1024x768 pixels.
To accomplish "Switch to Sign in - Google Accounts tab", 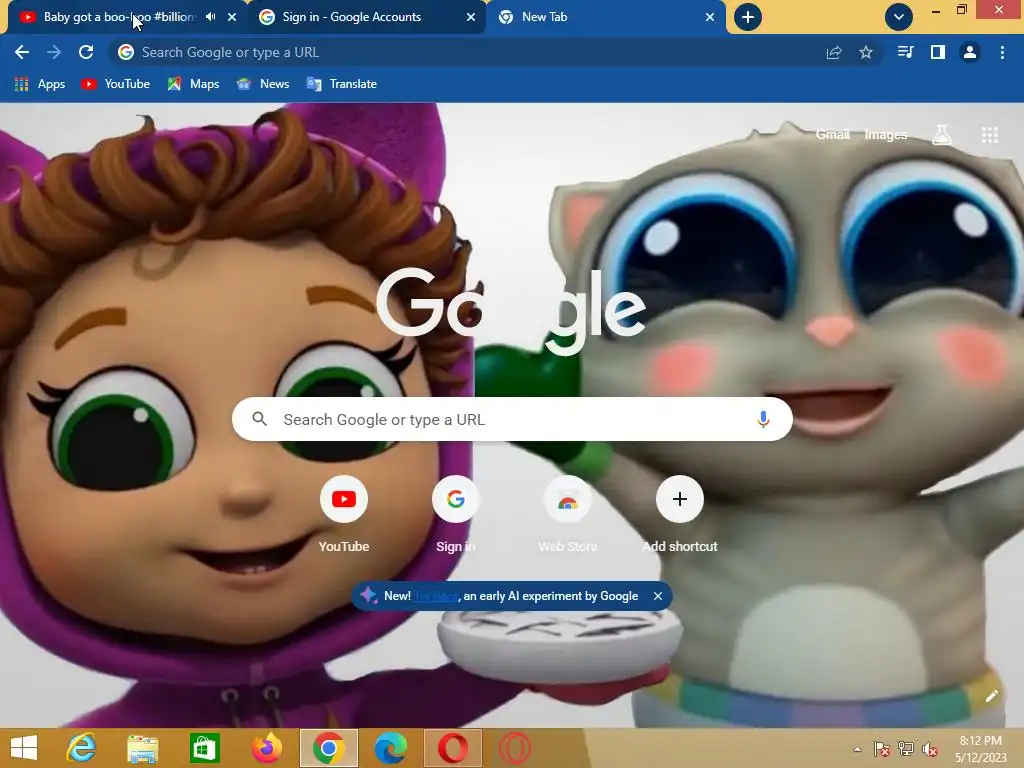I will tap(353, 17).
